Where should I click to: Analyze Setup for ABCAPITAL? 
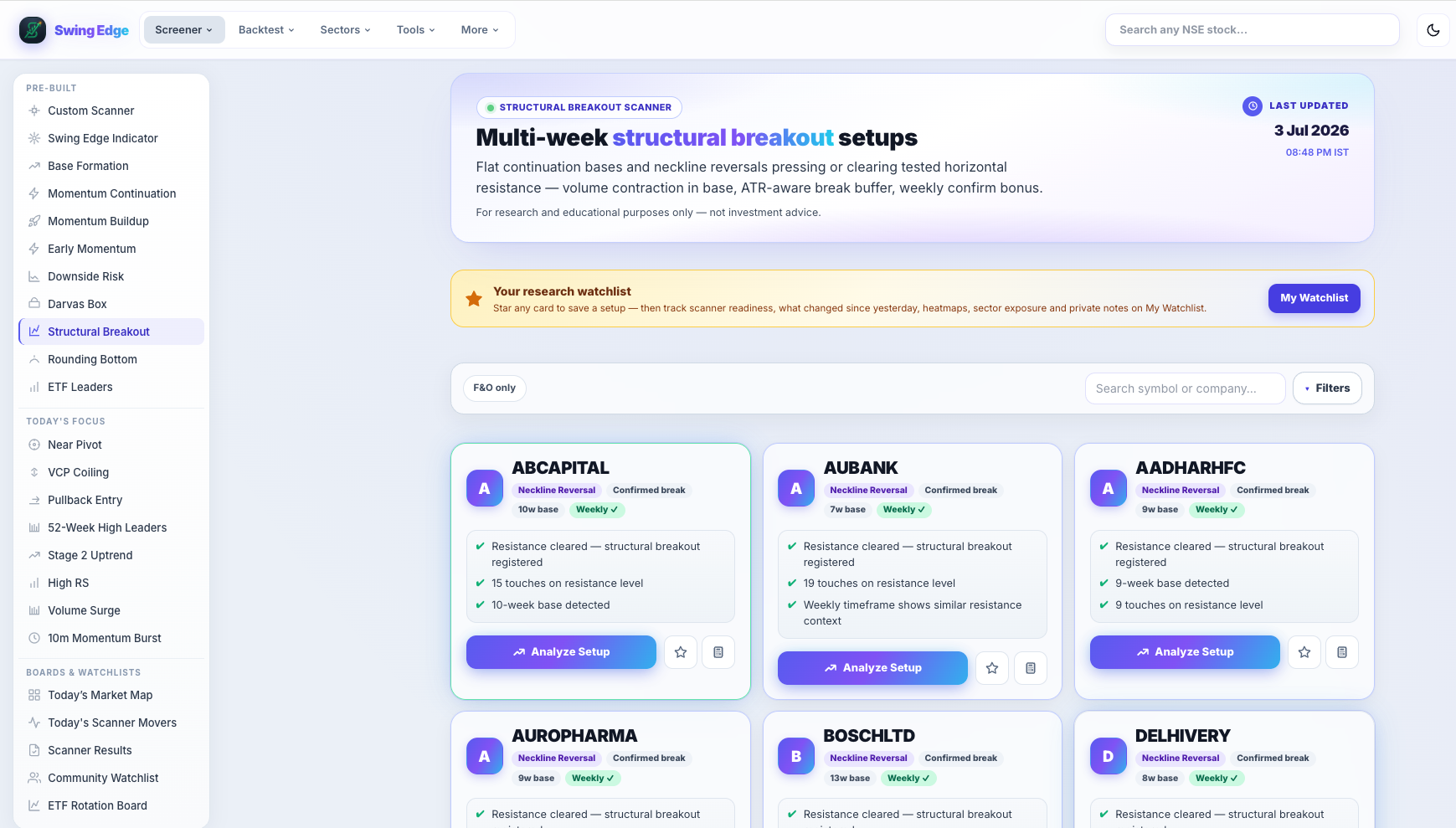561,652
